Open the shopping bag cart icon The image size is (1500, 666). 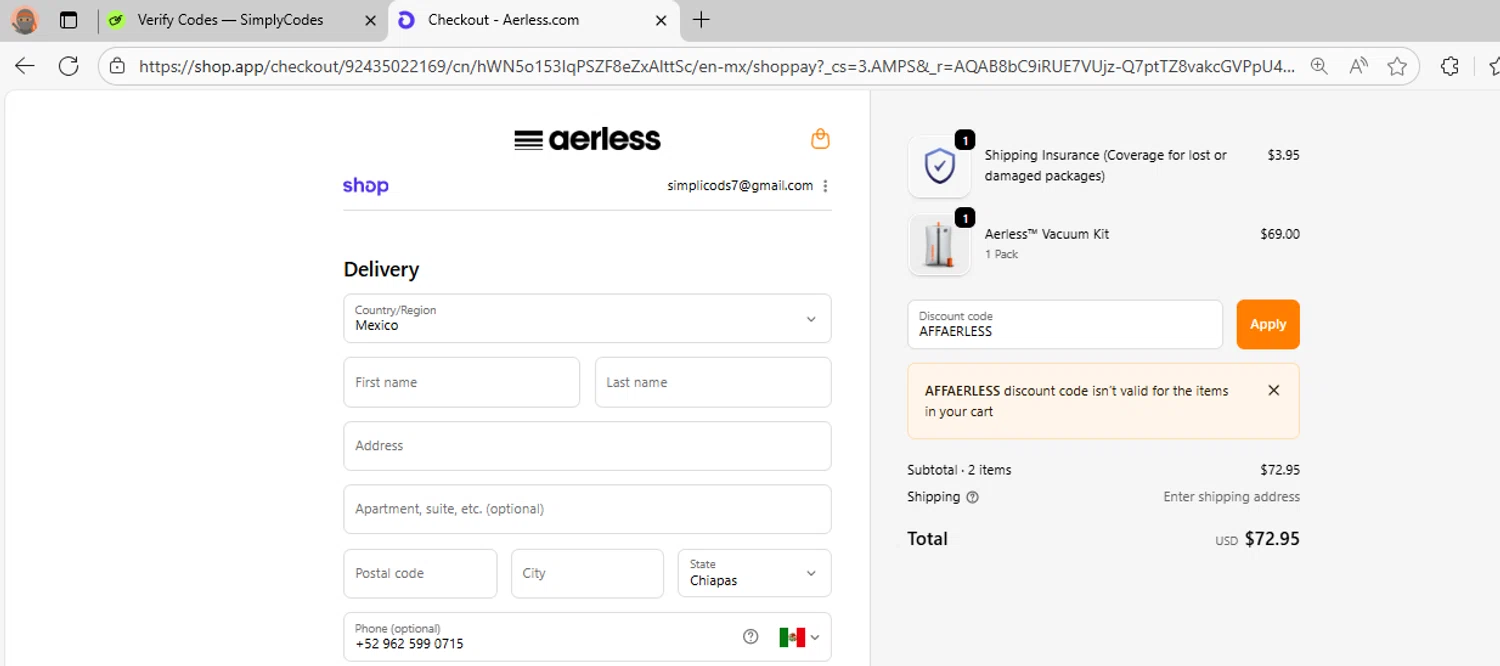coord(820,139)
